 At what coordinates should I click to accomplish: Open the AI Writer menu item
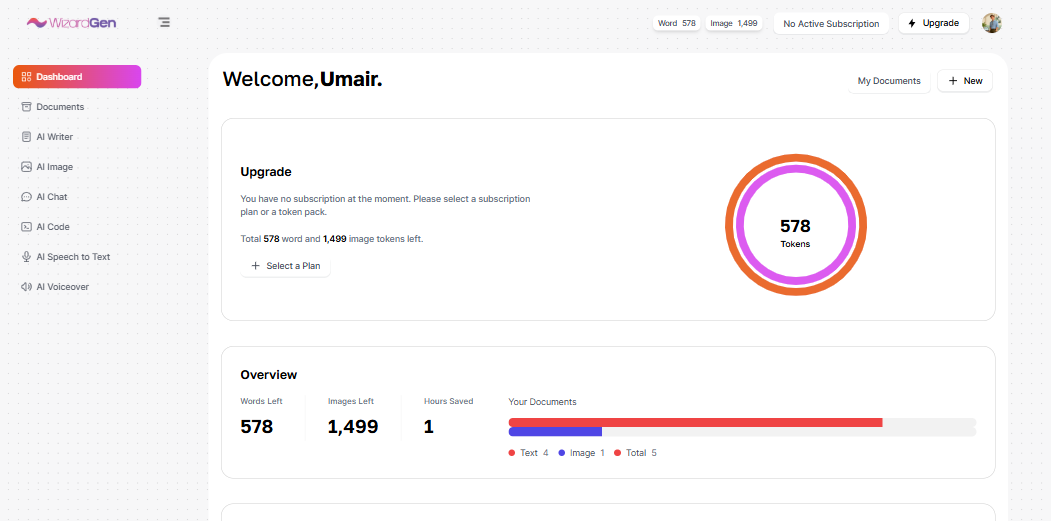(x=55, y=137)
